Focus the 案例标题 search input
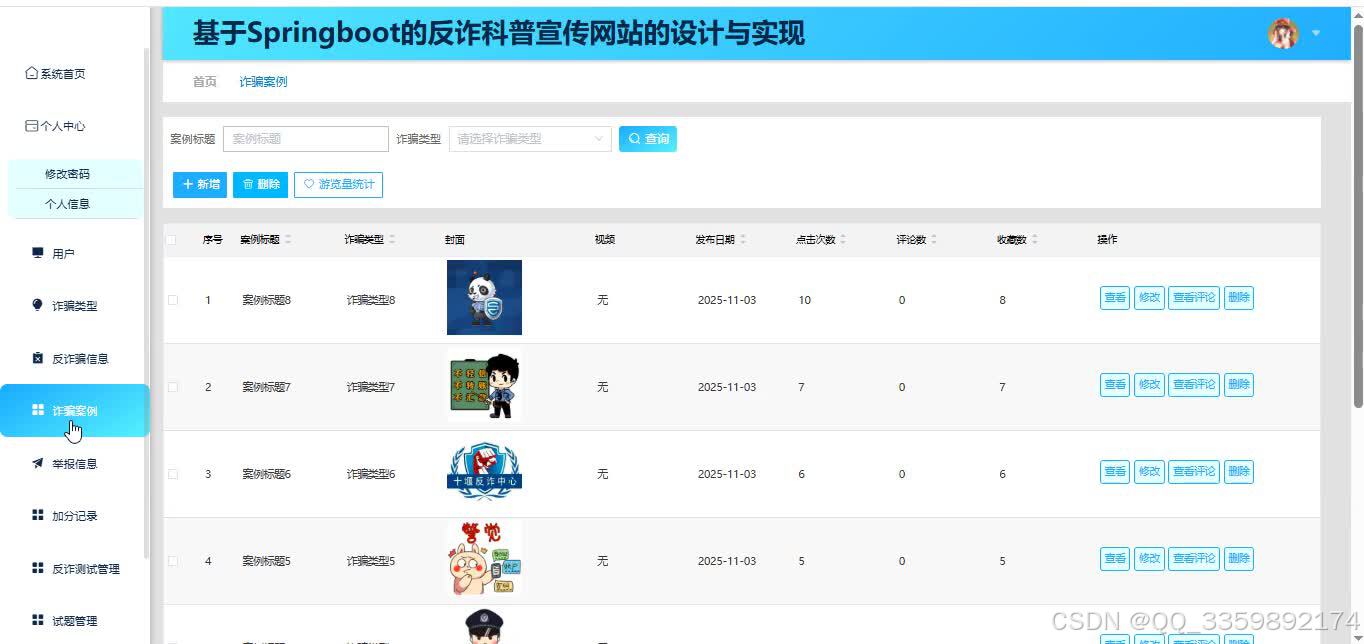 tap(305, 139)
